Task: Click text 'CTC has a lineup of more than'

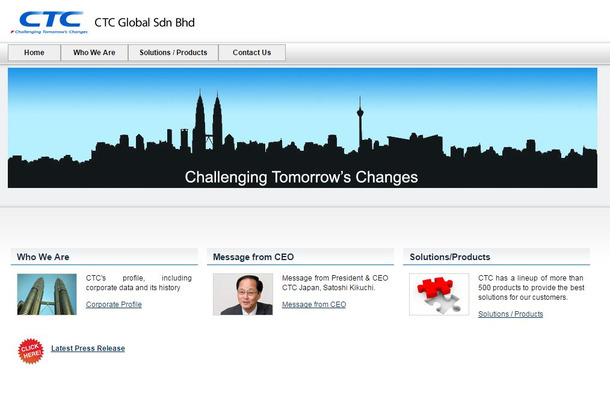Action: pyautogui.click(x=531, y=278)
